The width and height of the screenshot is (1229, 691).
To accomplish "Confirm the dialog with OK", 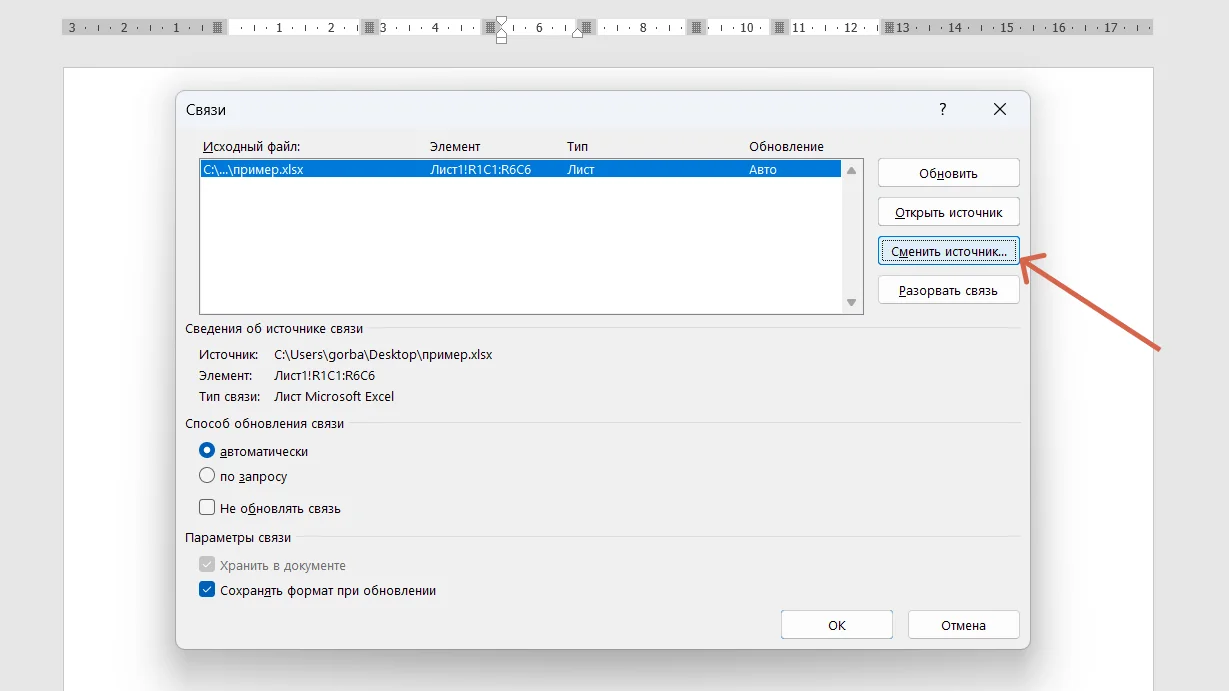I will tap(836, 625).
